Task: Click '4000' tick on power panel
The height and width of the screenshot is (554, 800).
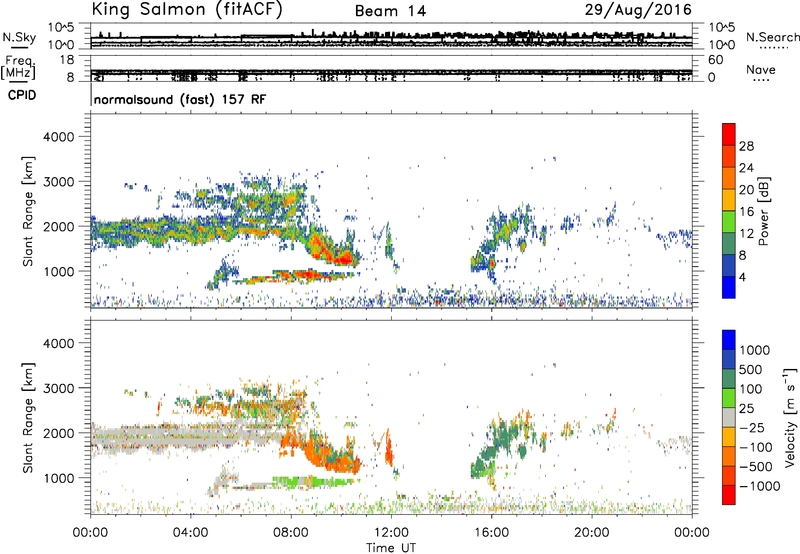Action: point(59,137)
